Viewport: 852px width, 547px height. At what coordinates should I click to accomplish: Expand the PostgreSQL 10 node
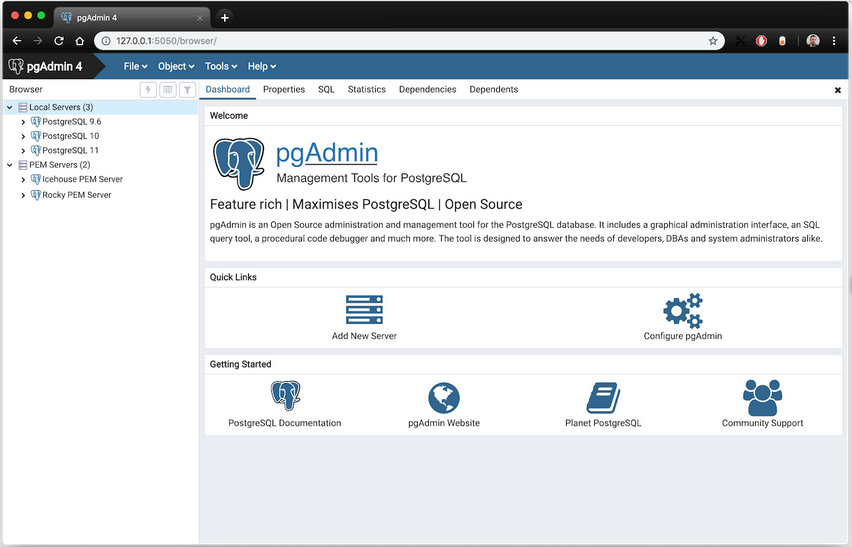[23, 136]
